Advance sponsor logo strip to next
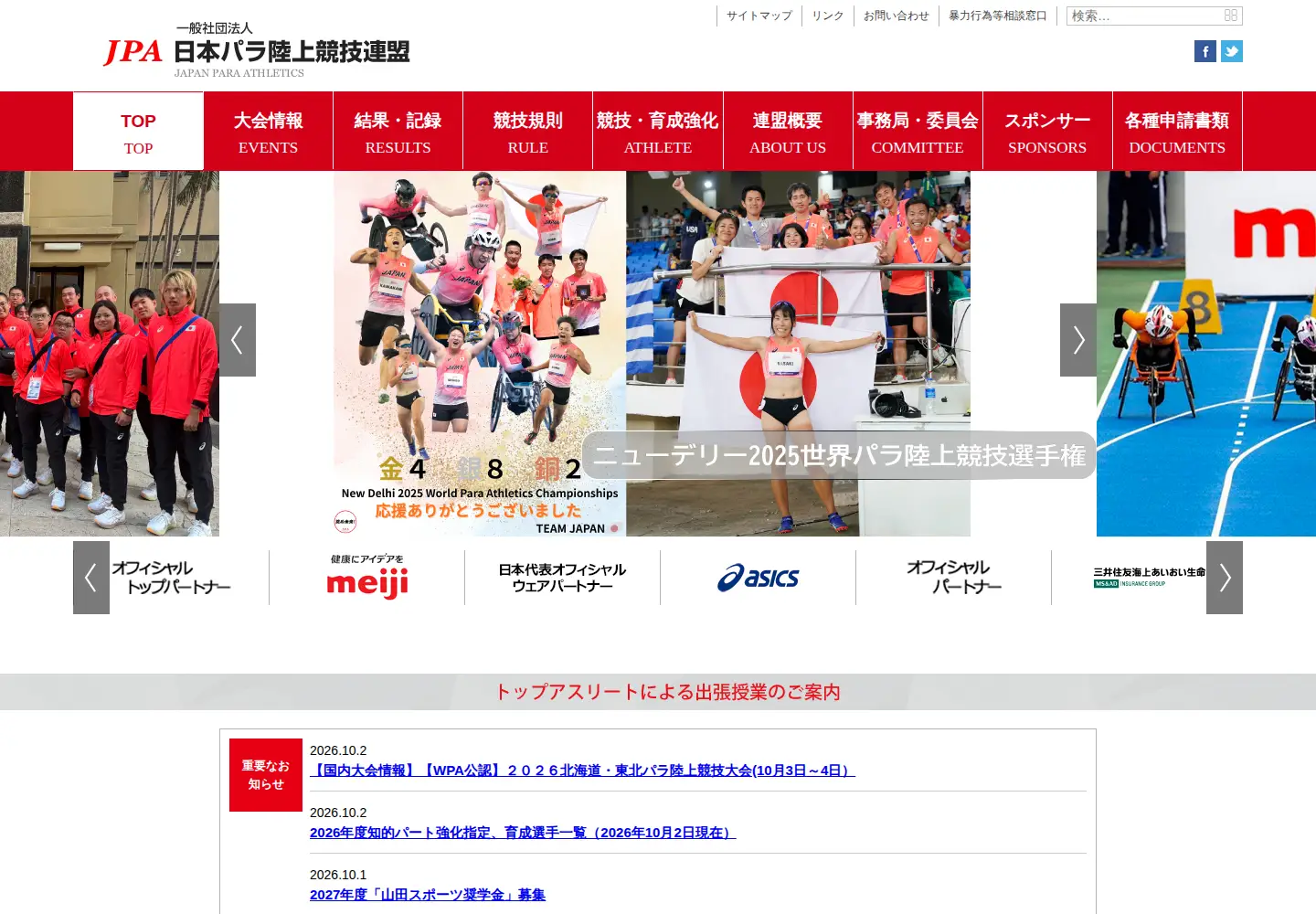 (1225, 578)
